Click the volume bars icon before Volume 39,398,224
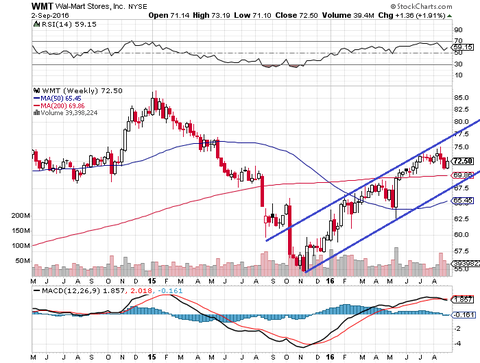Viewport: 480px width, 363px height. tap(37, 113)
